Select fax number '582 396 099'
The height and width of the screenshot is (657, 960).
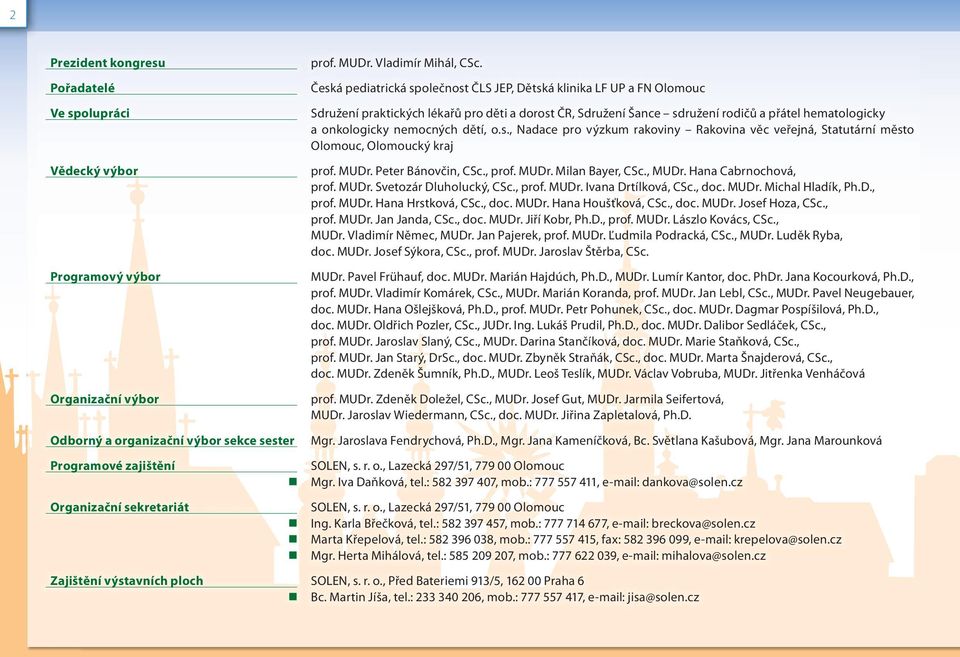656,540
